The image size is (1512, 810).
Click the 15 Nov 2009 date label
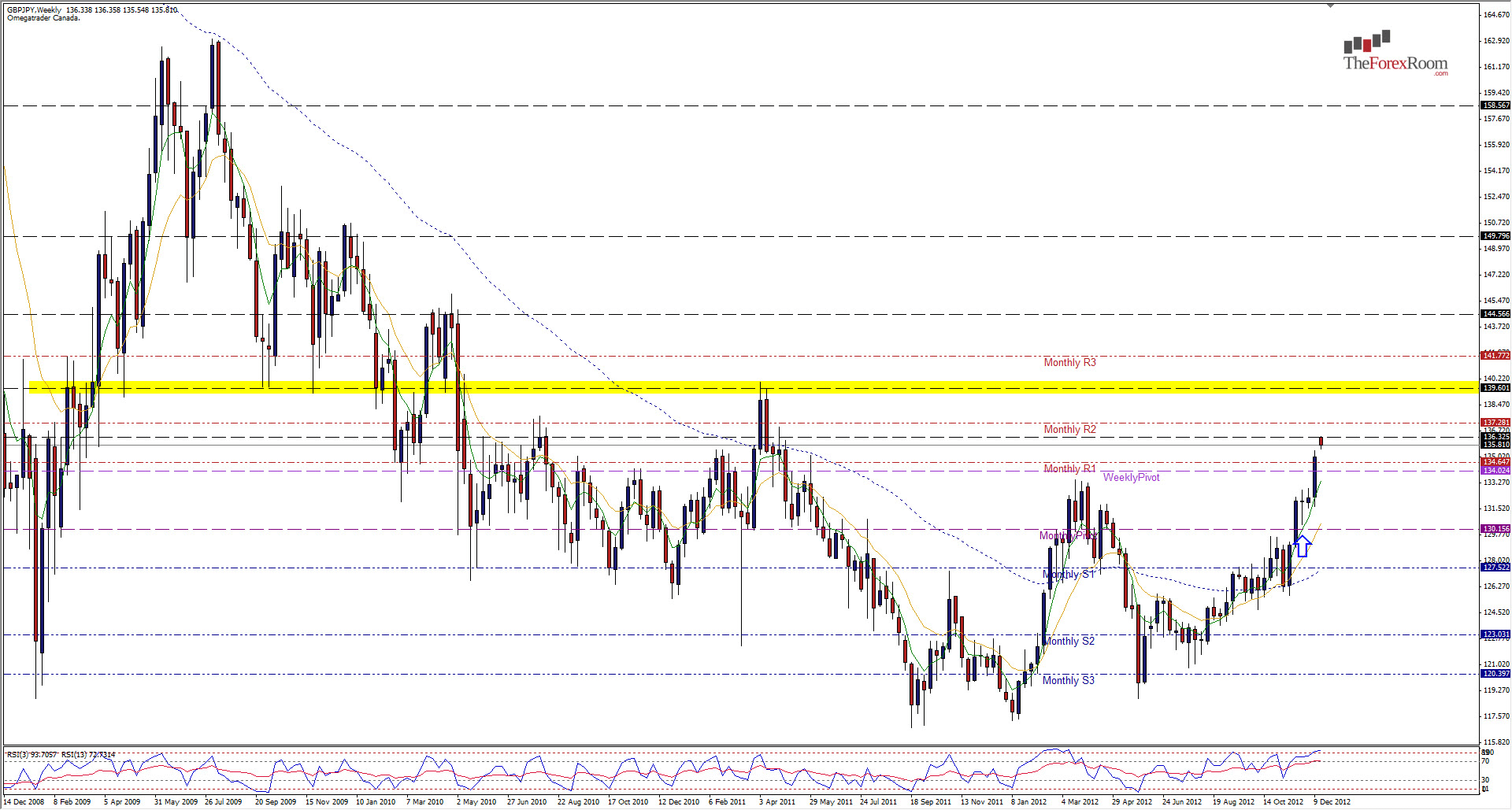327,802
